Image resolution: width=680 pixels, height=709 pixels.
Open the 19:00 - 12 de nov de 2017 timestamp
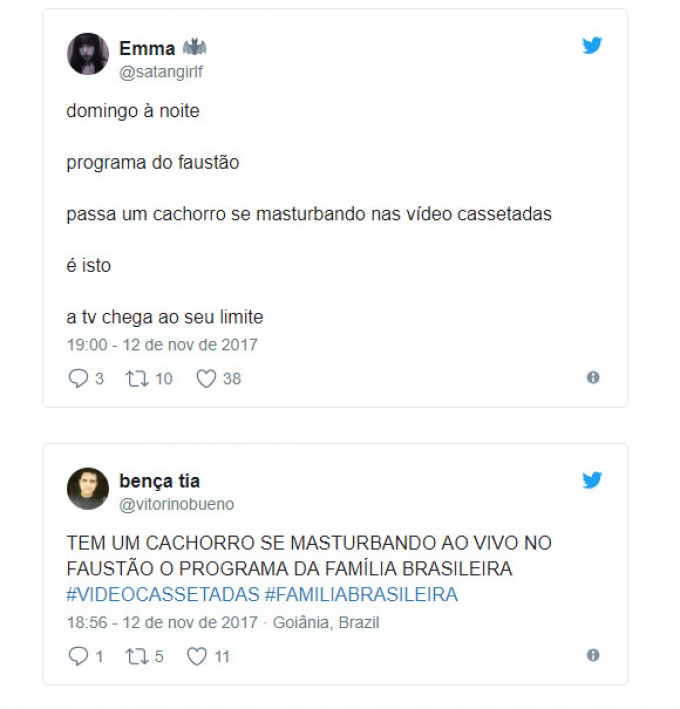tap(162, 345)
